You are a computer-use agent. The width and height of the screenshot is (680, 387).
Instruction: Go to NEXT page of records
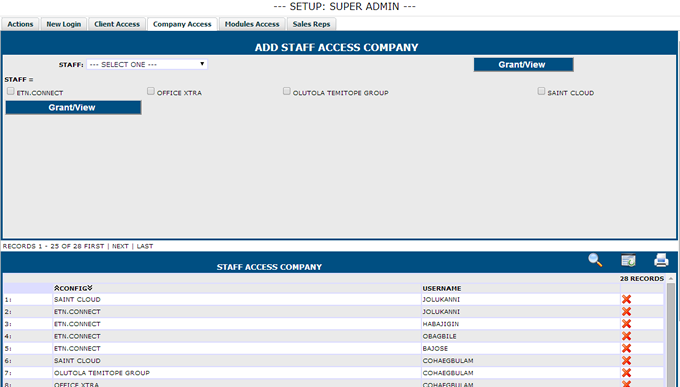tap(120, 246)
